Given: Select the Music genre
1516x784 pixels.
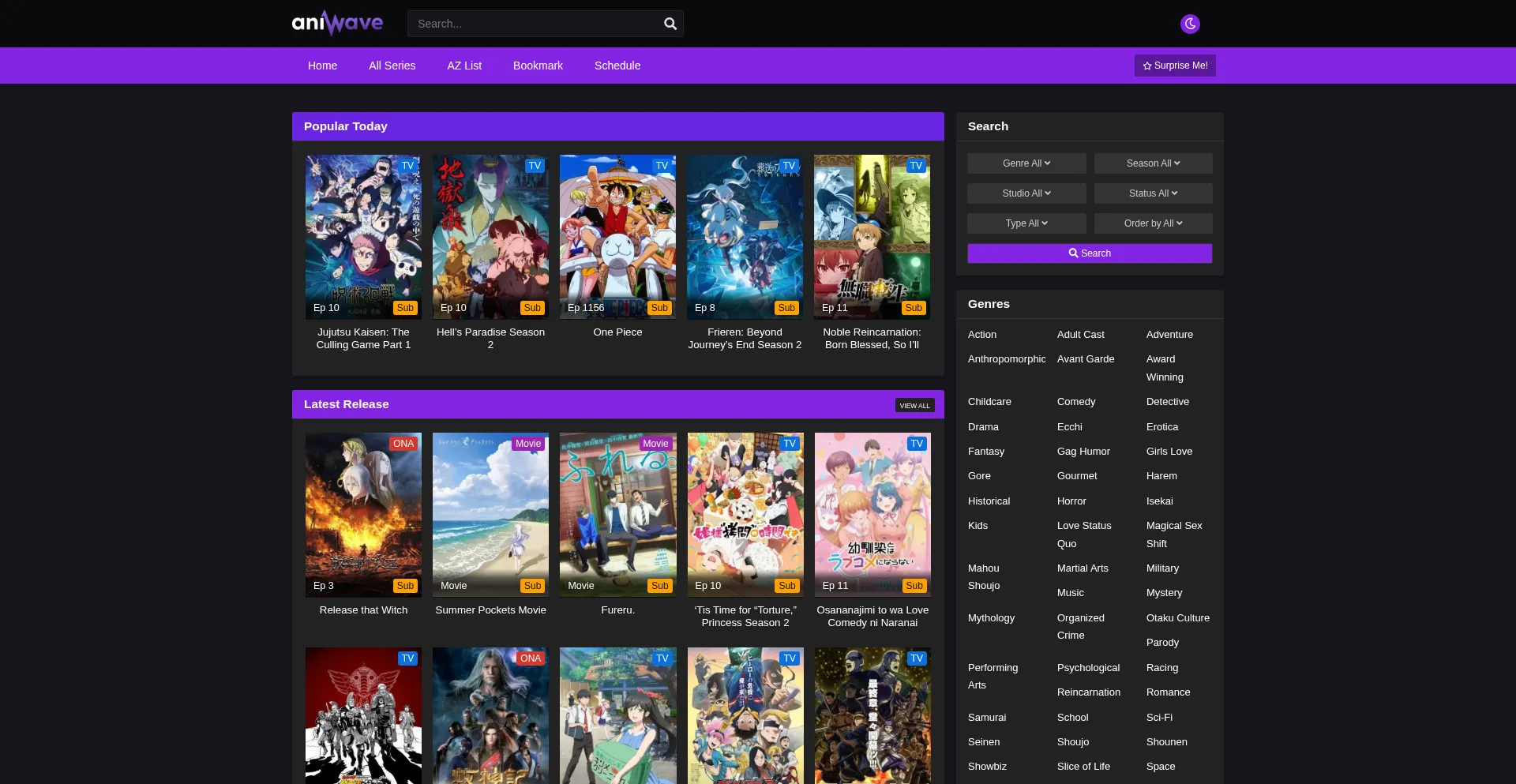Looking at the screenshot, I should 1070,593.
